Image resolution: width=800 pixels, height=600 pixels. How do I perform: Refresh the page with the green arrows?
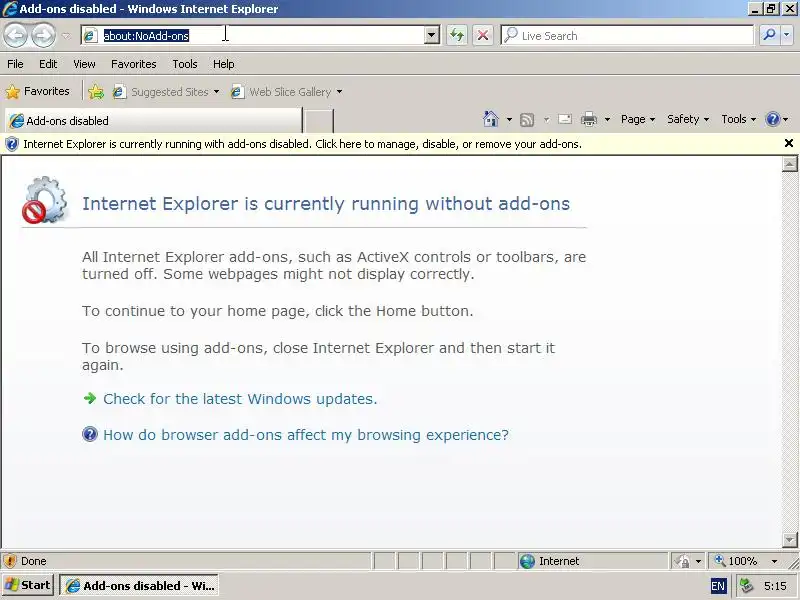coord(457,35)
